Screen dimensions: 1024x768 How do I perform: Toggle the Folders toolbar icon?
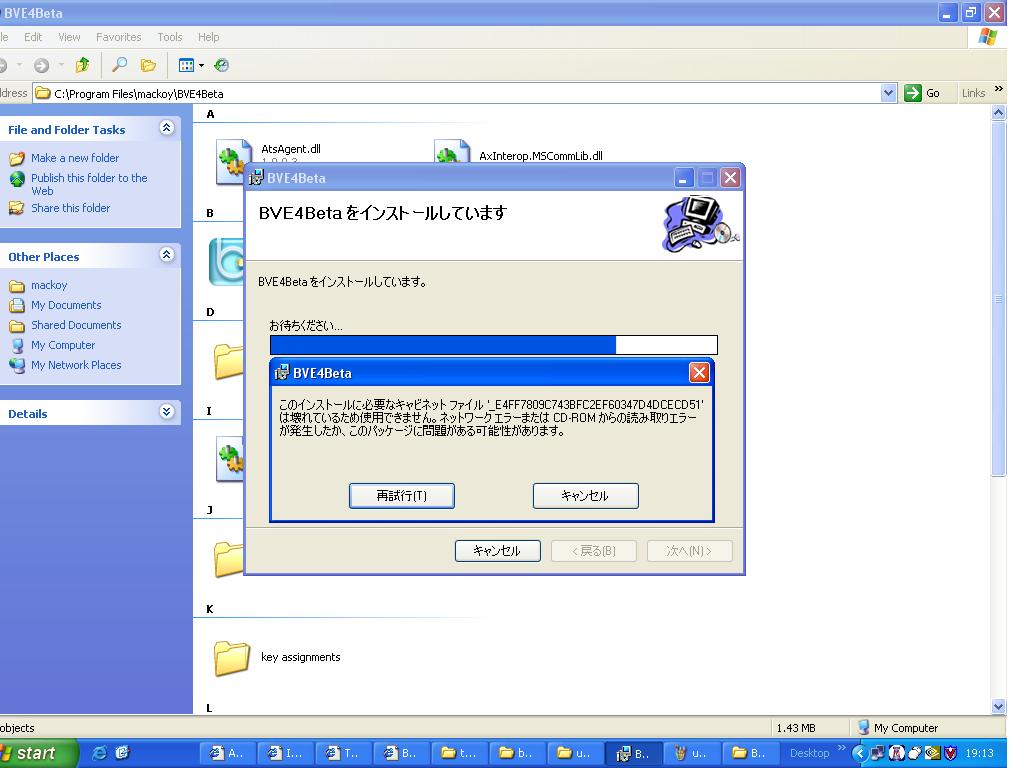[x=148, y=65]
